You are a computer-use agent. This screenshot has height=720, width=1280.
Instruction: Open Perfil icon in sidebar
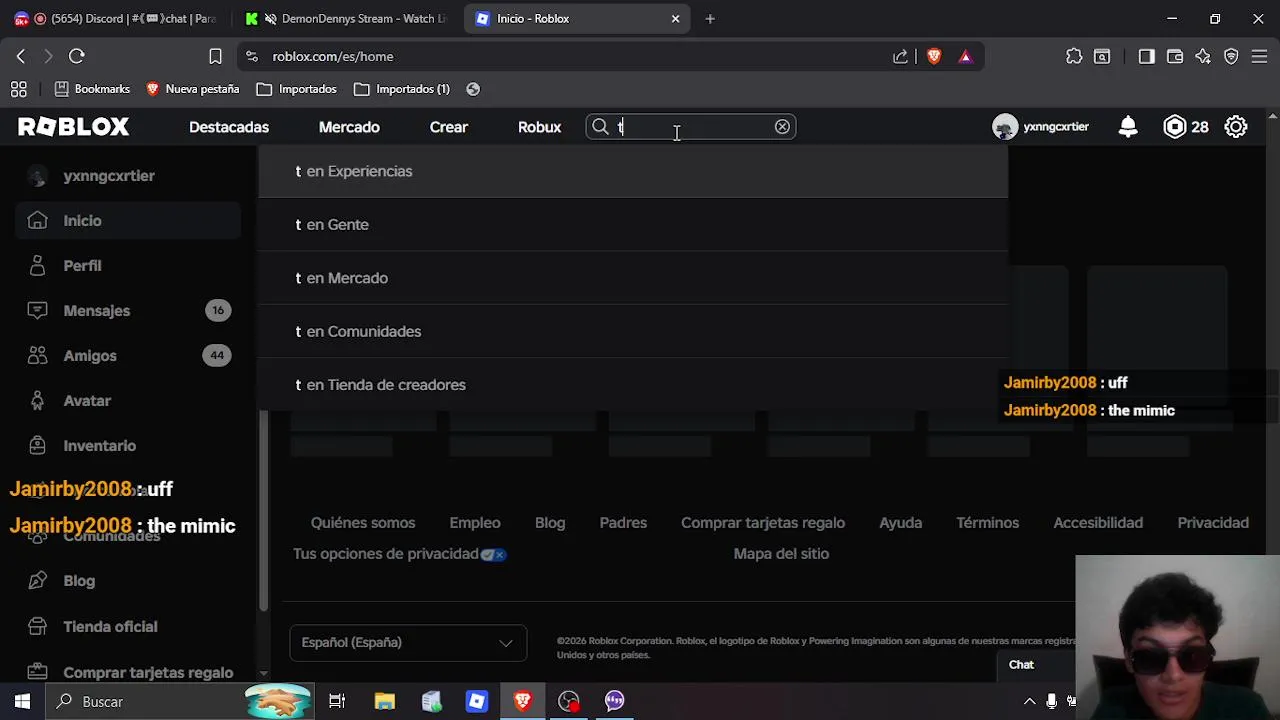(37, 265)
